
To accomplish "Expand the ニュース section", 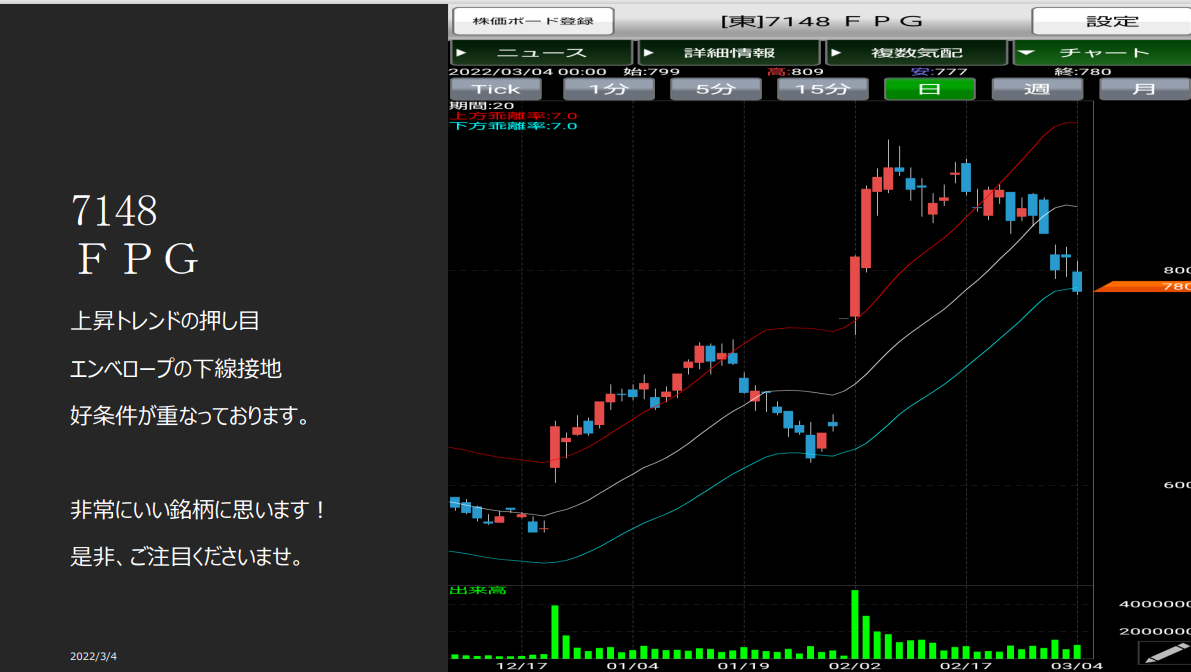I will (541, 52).
